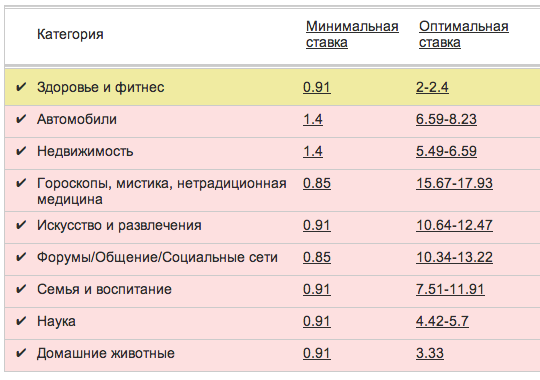Toggle checkmark next to Автомобили

pos(21,119)
